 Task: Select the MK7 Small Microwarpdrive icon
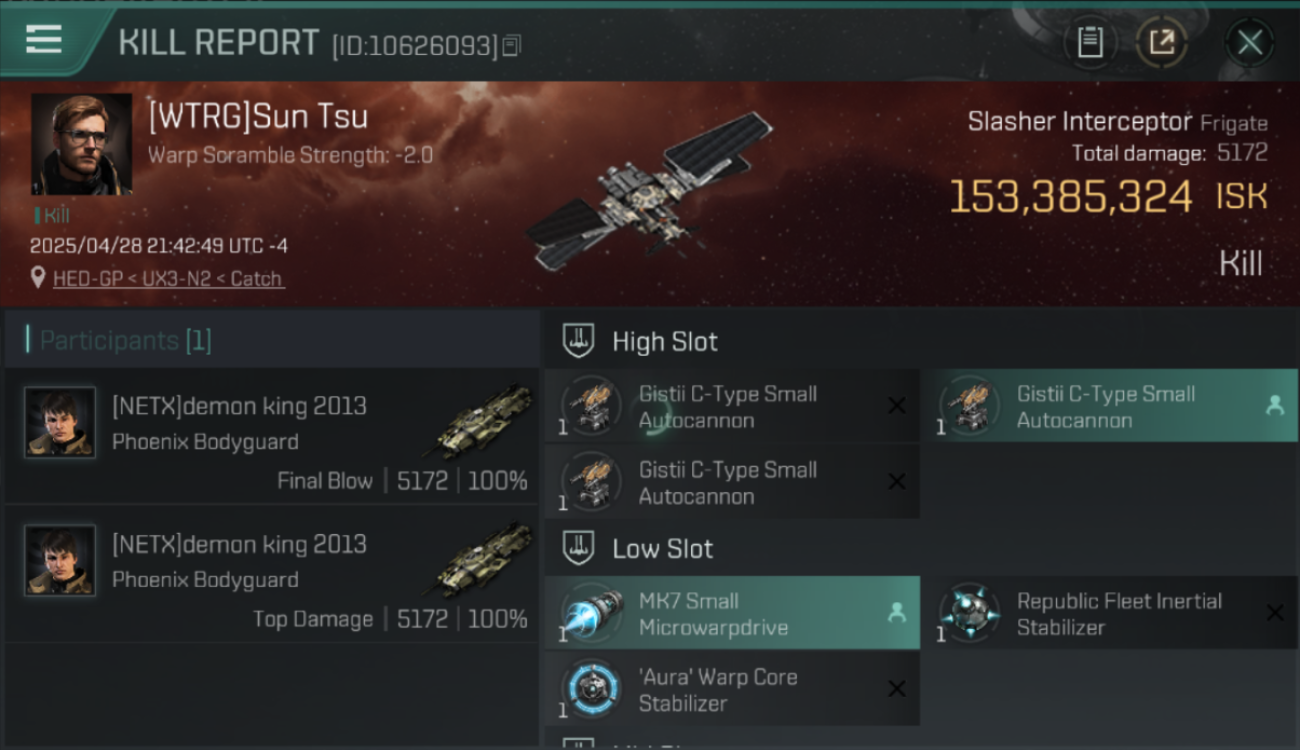591,613
